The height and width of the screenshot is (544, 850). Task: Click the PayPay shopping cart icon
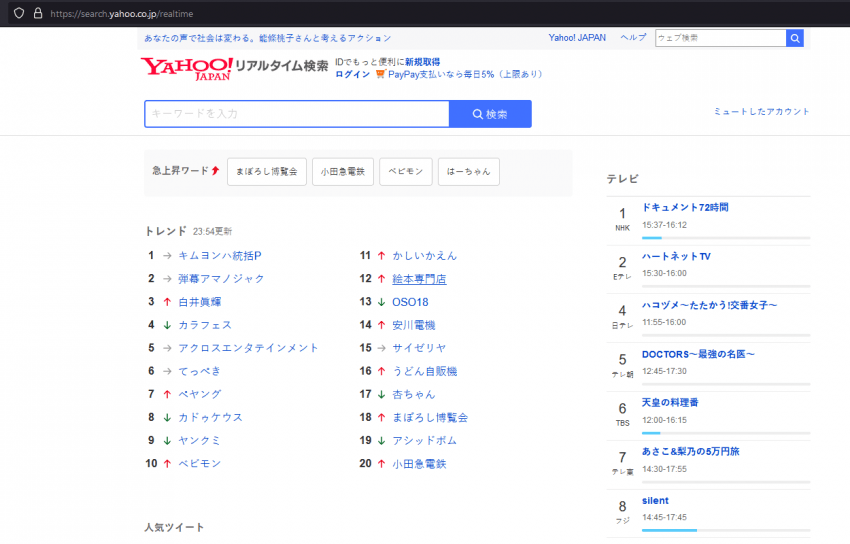(381, 74)
